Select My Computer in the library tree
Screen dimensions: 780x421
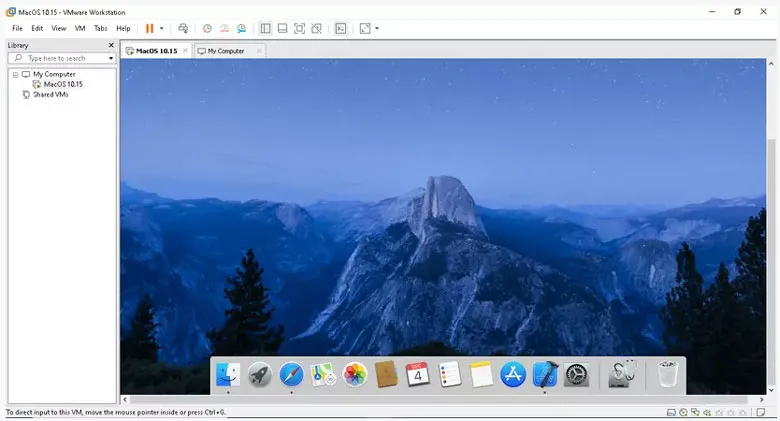(54, 74)
